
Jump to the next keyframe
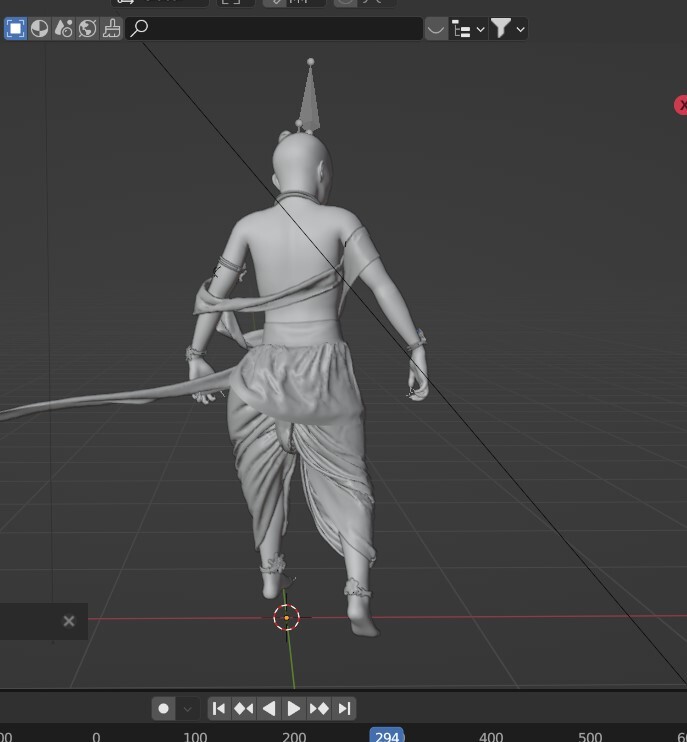point(319,708)
